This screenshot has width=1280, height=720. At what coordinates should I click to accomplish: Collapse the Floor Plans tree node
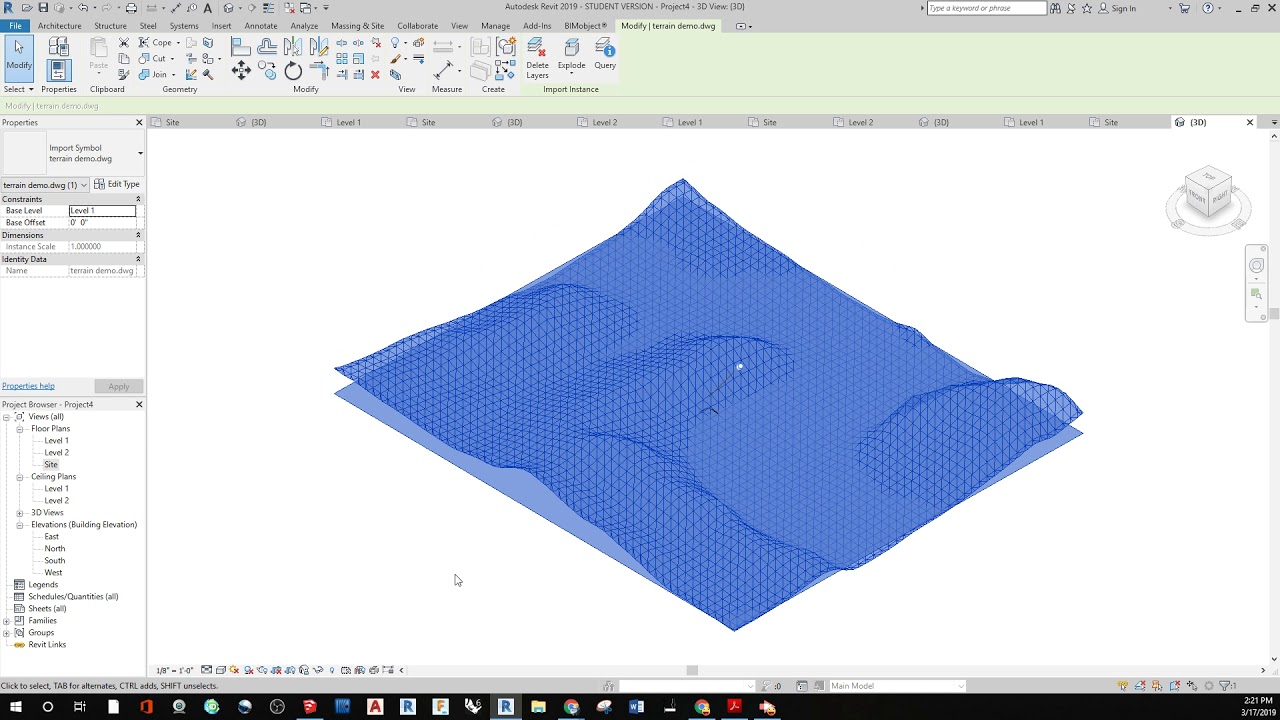point(19,429)
